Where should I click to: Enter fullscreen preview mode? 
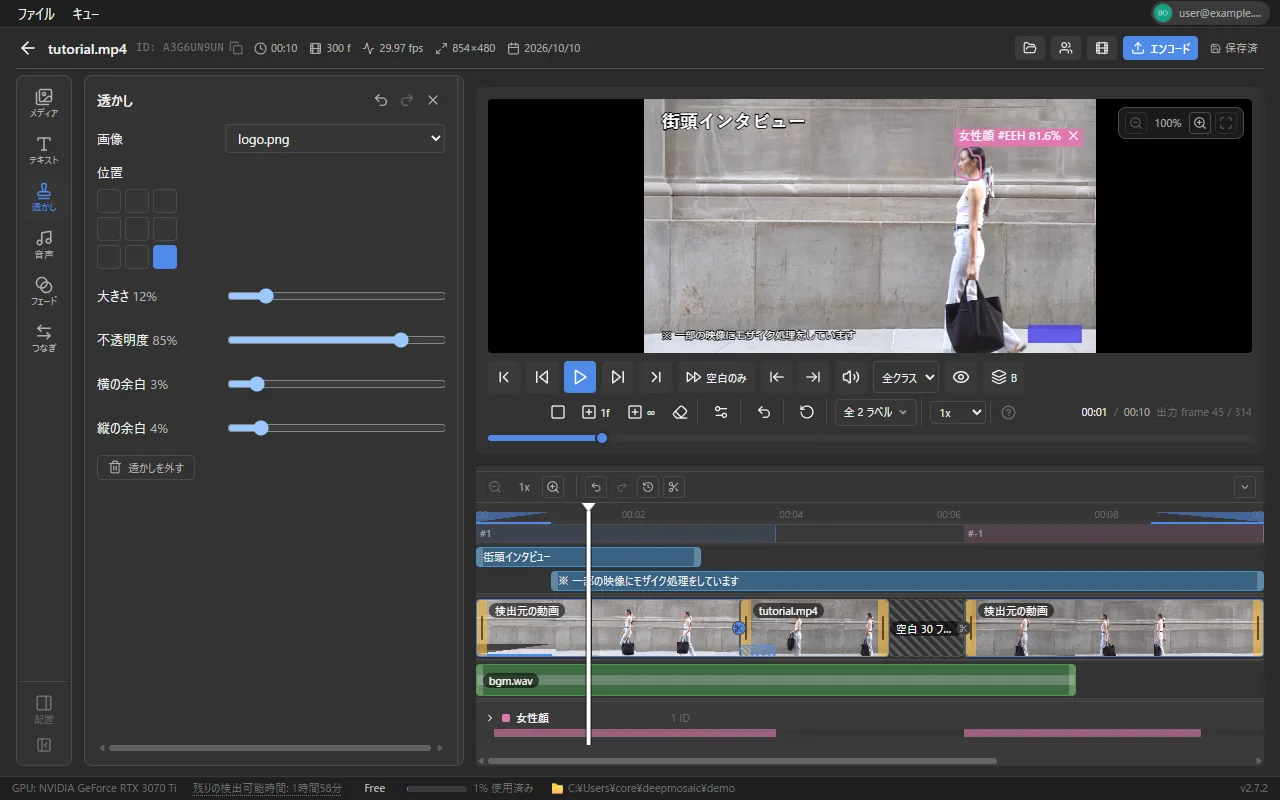pyautogui.click(x=1227, y=123)
